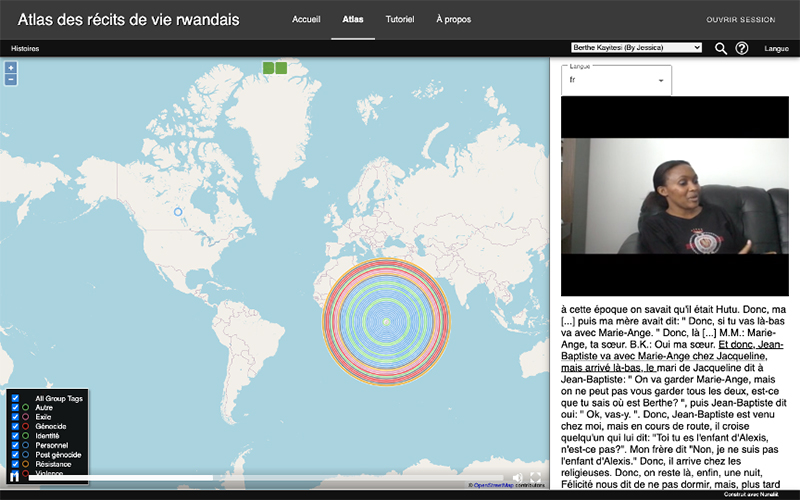Click the 'Identité' legend label
800x500 pixels.
47,436
